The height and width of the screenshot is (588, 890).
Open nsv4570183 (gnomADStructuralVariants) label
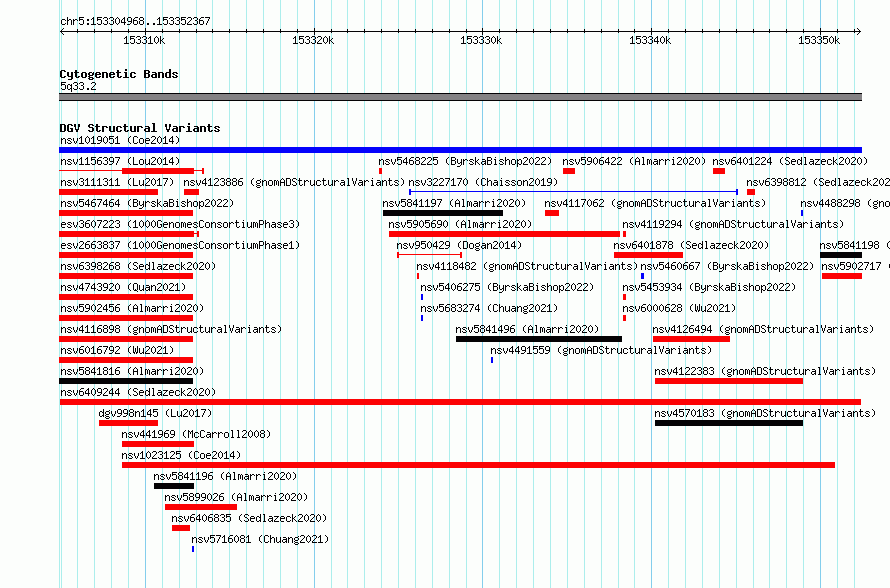tap(765, 413)
